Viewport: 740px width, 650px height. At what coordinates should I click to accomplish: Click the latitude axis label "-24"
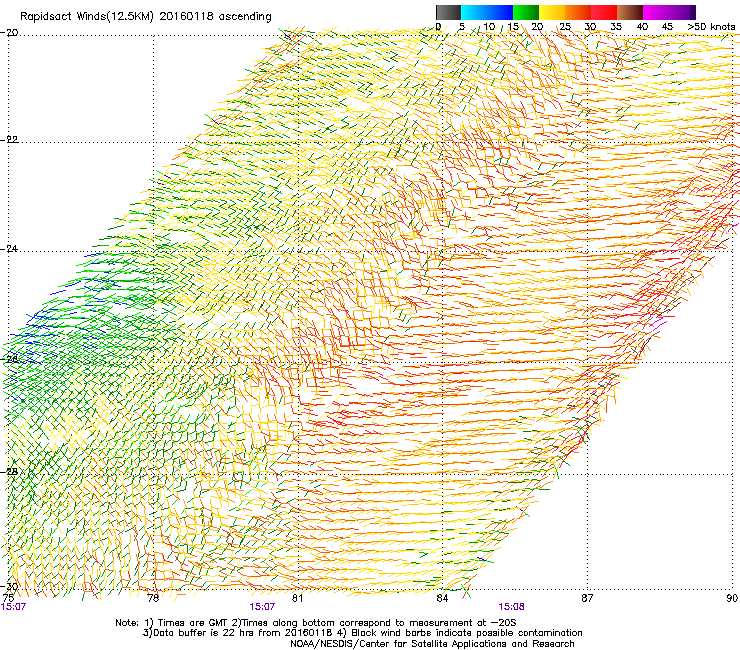[x=9, y=249]
